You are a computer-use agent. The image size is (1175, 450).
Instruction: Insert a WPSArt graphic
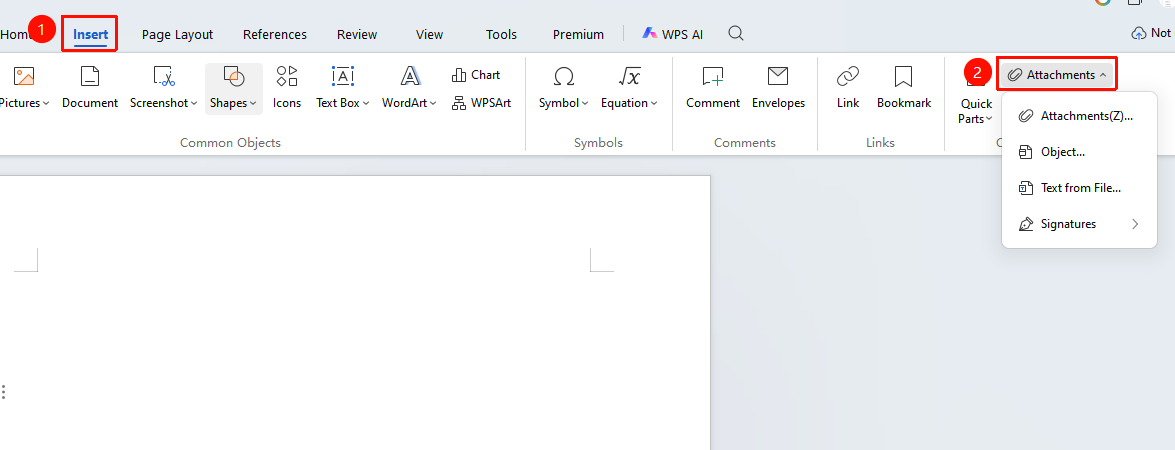481,103
